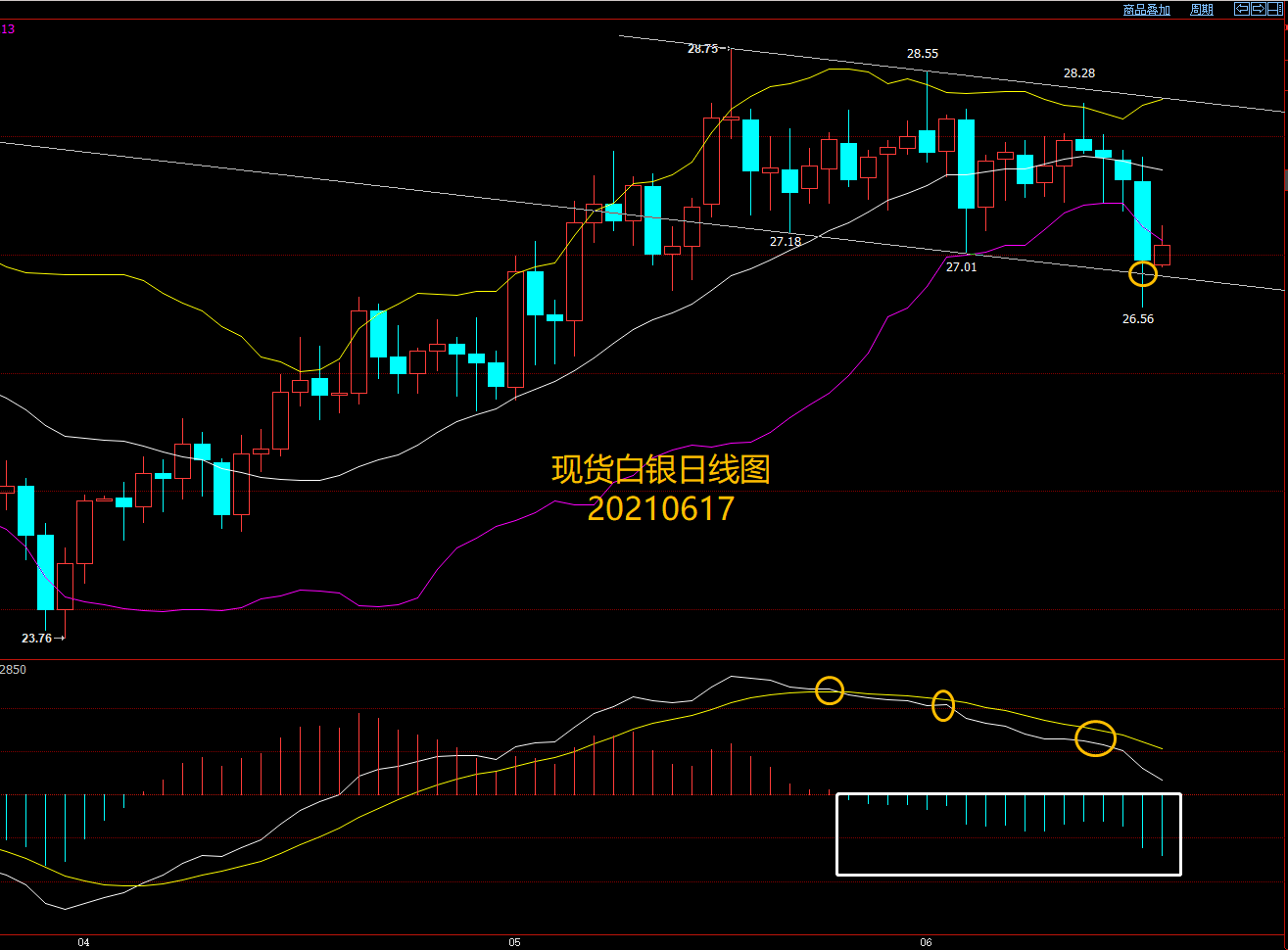Viewport: 1288px width, 950px height.
Task: Click the 05 month marker on time axis
Action: point(515,943)
